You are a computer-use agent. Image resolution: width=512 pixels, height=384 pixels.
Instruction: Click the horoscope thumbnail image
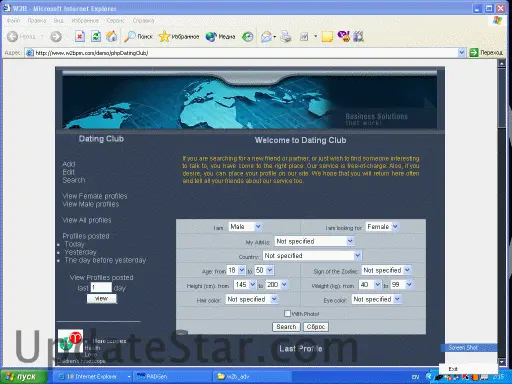[70, 341]
